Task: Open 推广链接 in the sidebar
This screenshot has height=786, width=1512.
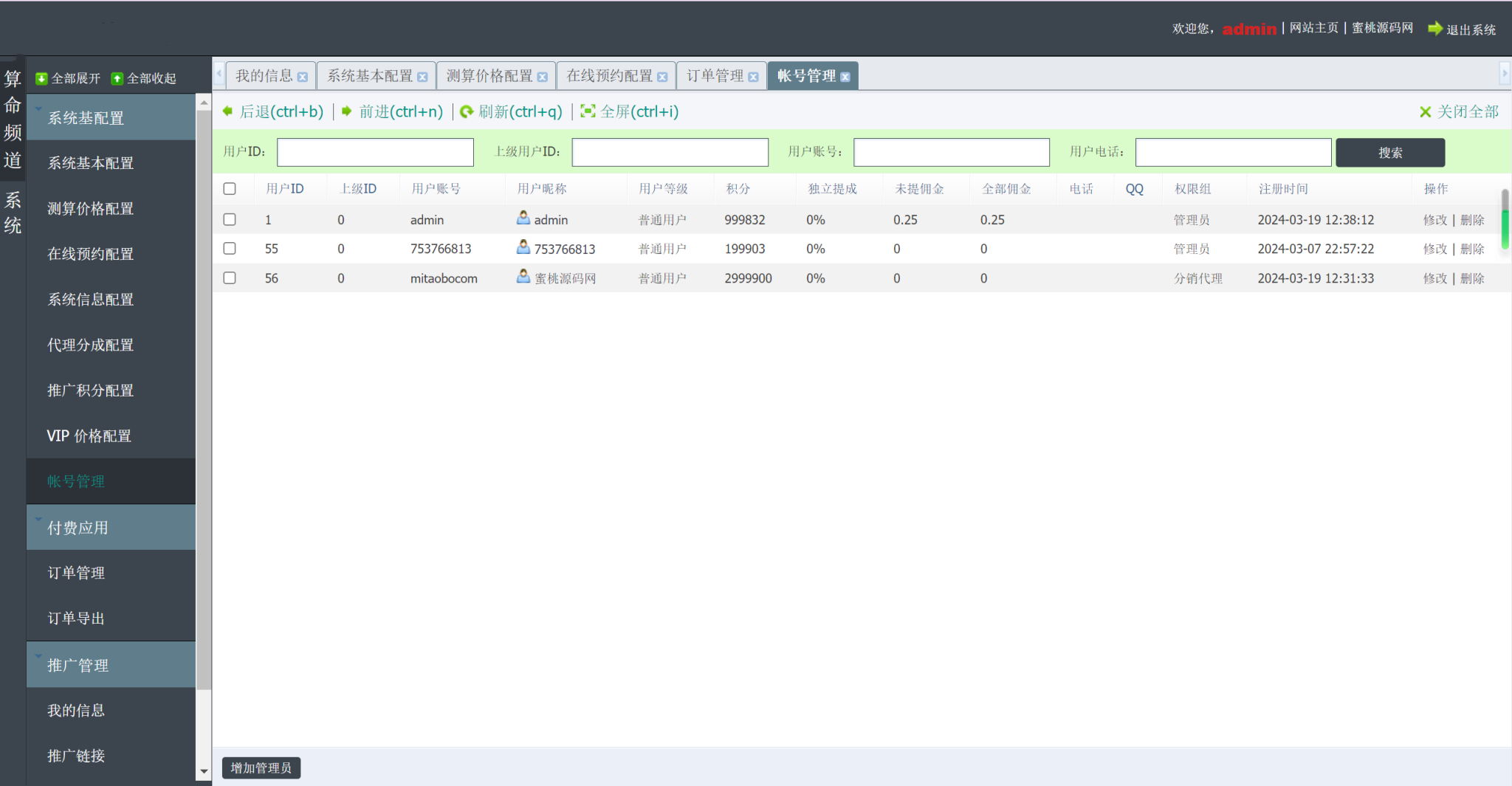Action: point(111,755)
